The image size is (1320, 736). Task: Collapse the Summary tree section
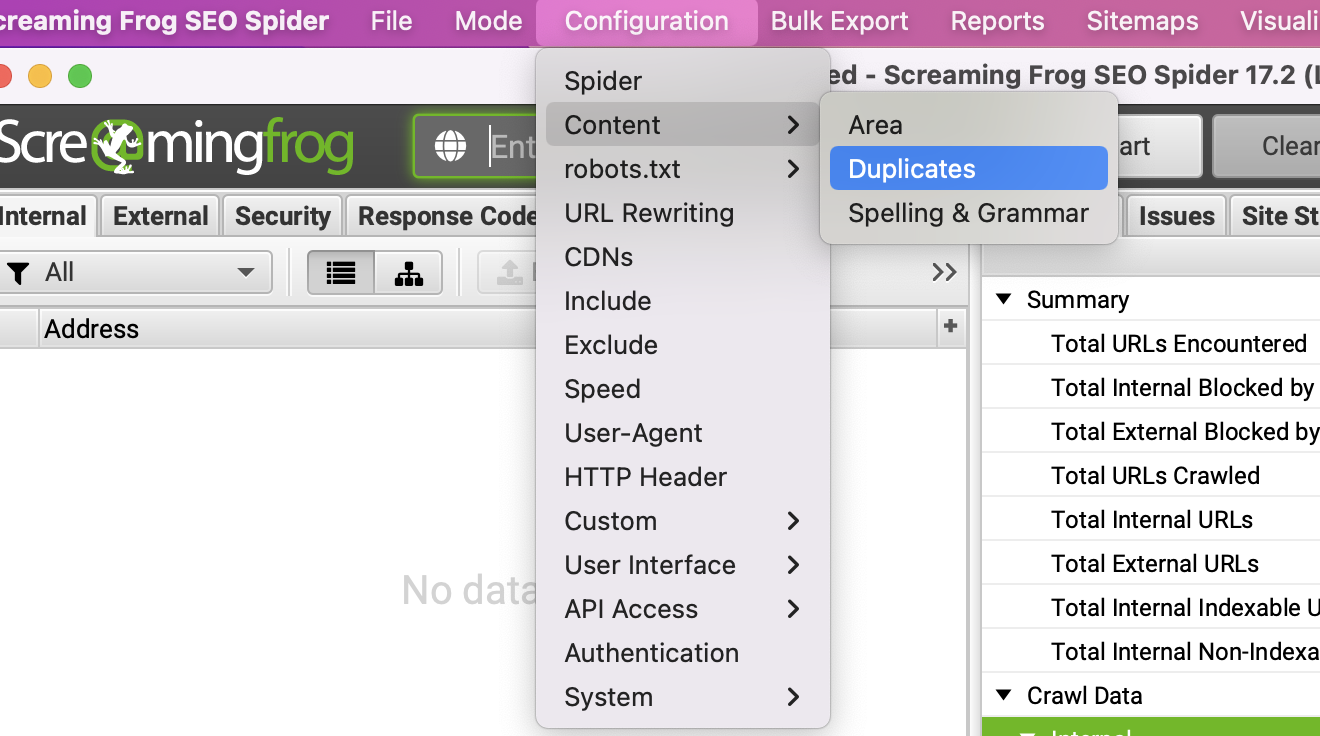click(1004, 300)
